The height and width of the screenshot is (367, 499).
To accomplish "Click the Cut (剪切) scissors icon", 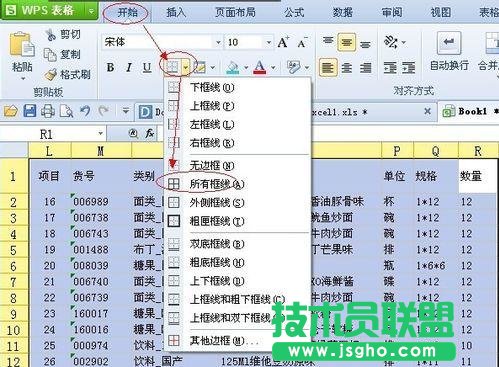I will pos(51,34).
